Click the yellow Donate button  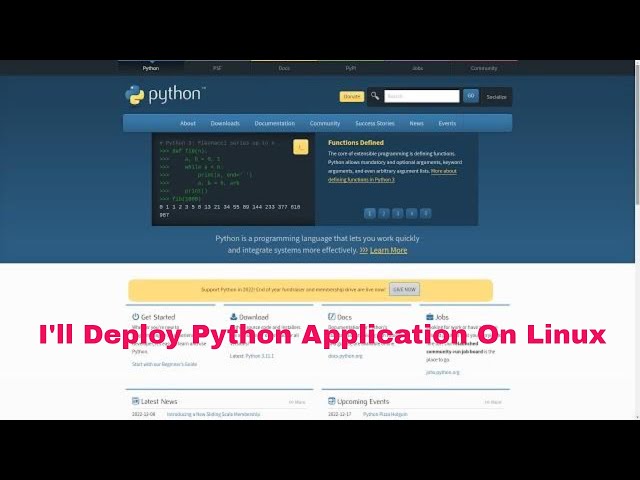point(351,96)
